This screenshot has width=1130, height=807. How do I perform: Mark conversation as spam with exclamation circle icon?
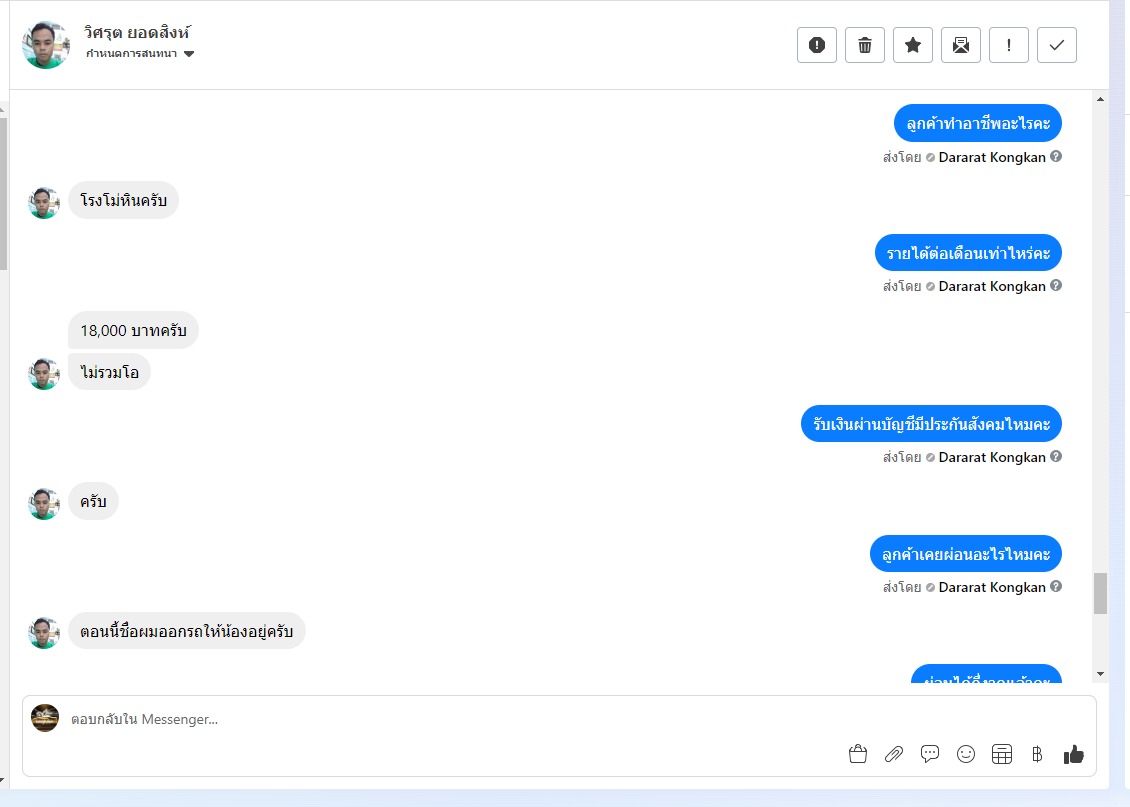817,45
